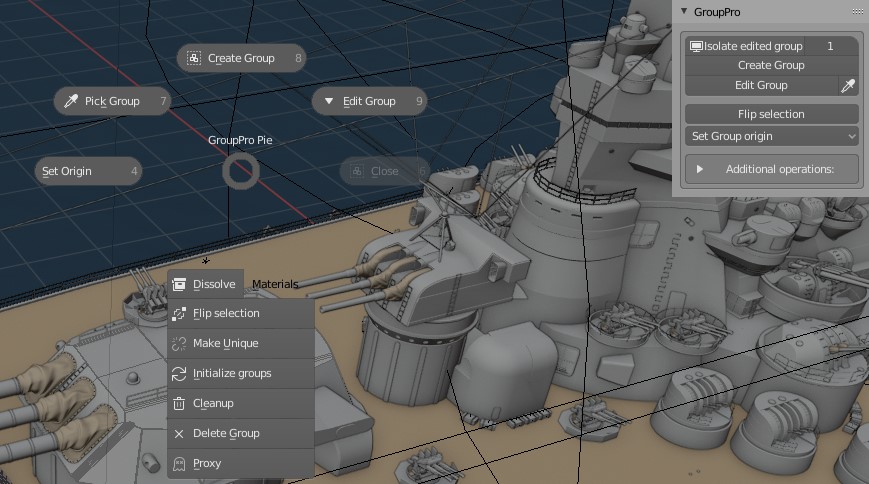Image resolution: width=869 pixels, height=484 pixels.
Task: Select Make Unique in the menu
Action: (x=241, y=344)
